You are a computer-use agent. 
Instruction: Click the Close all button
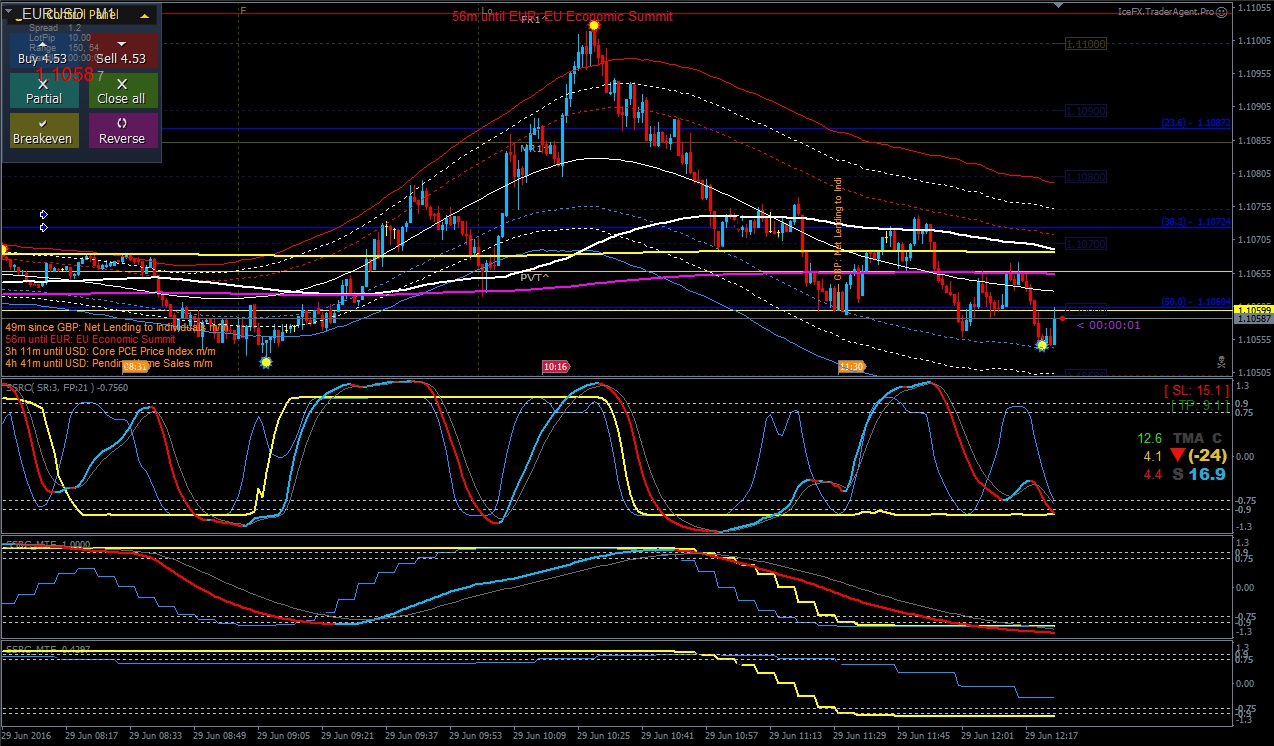[122, 91]
